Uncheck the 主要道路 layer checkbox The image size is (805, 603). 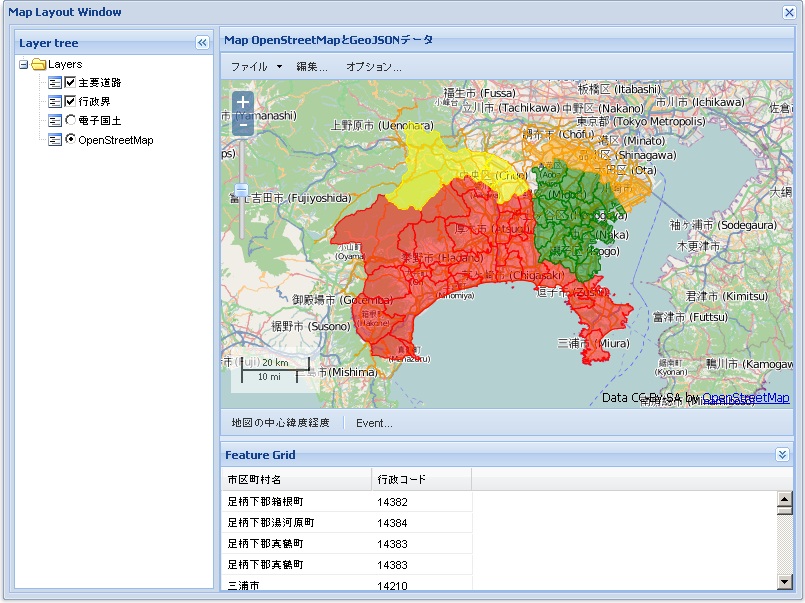[x=70, y=83]
